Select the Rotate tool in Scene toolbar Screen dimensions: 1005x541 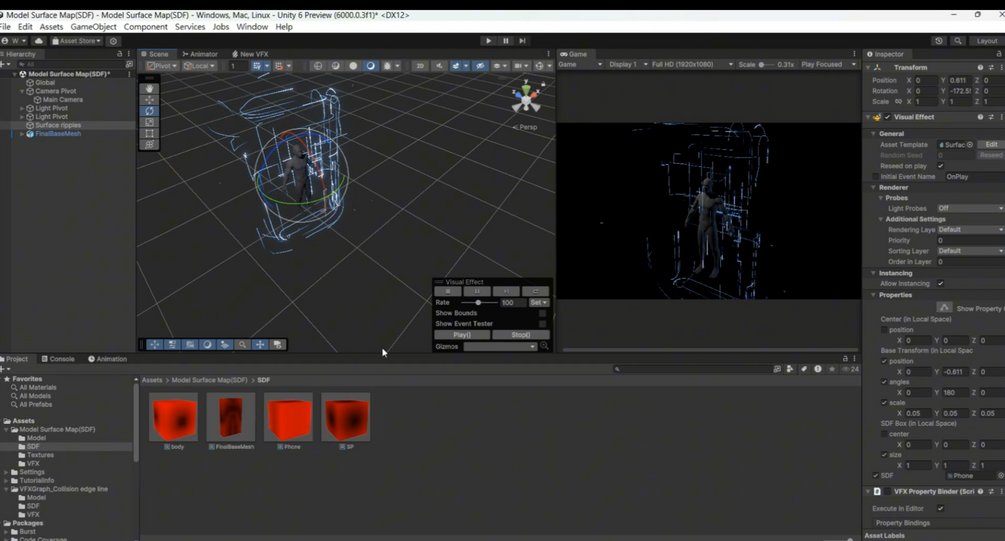(x=149, y=111)
